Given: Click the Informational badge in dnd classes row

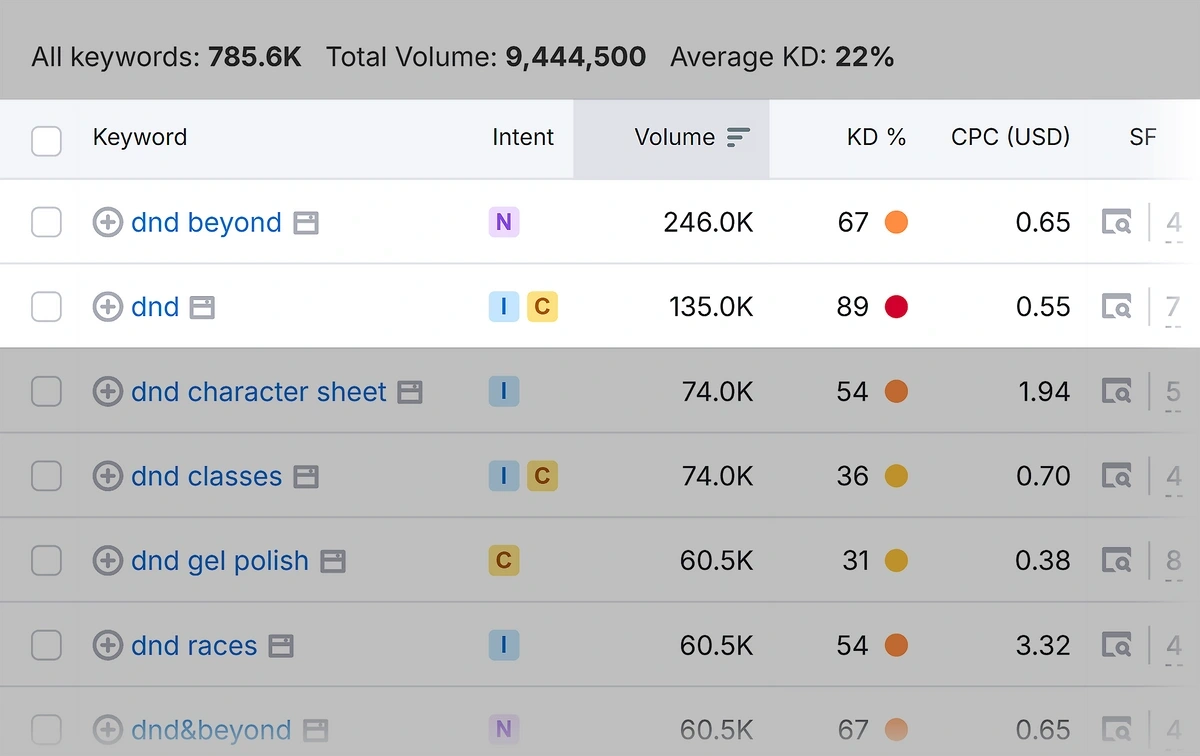Looking at the screenshot, I should [503, 476].
